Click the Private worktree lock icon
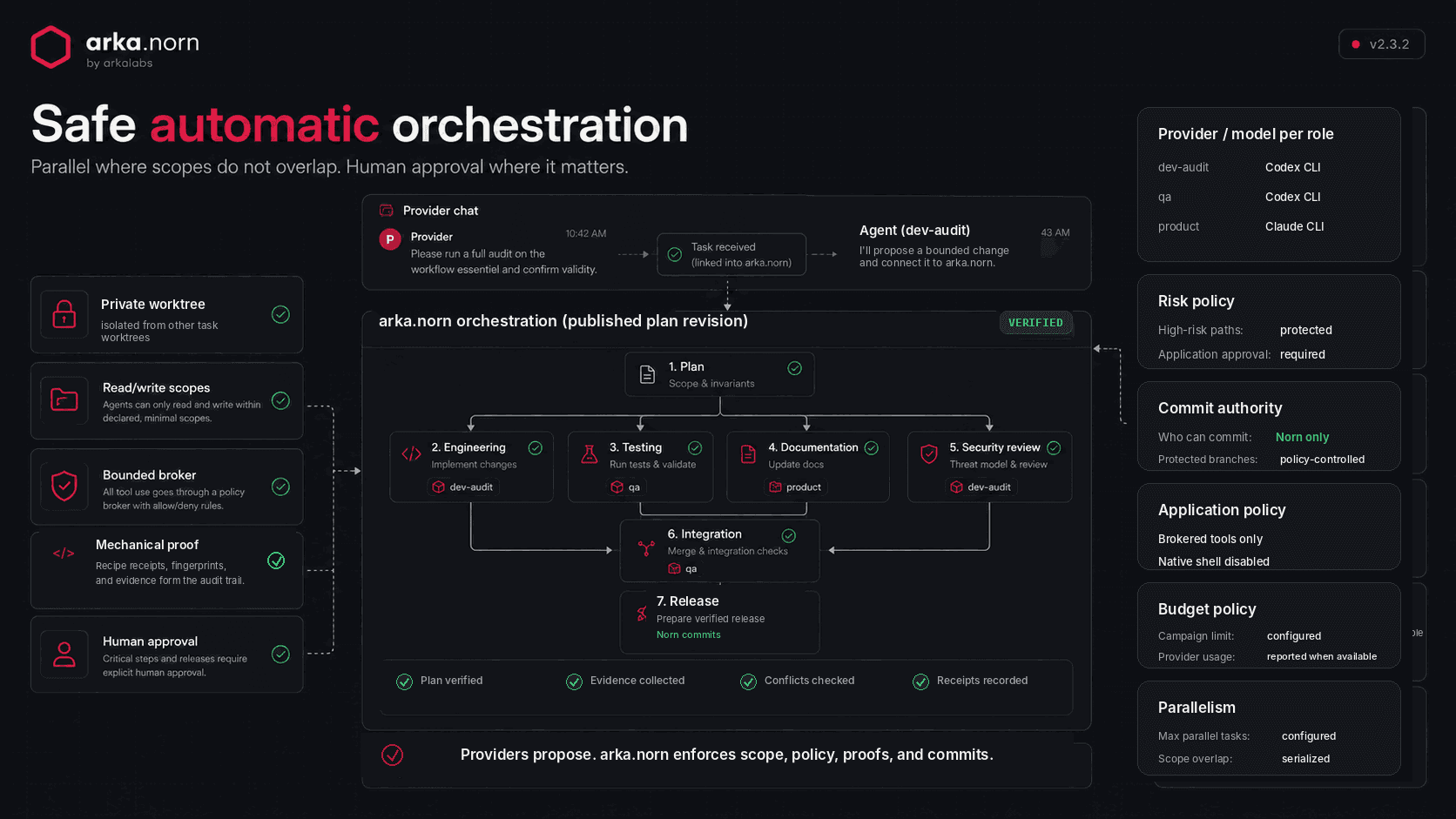 click(64, 314)
